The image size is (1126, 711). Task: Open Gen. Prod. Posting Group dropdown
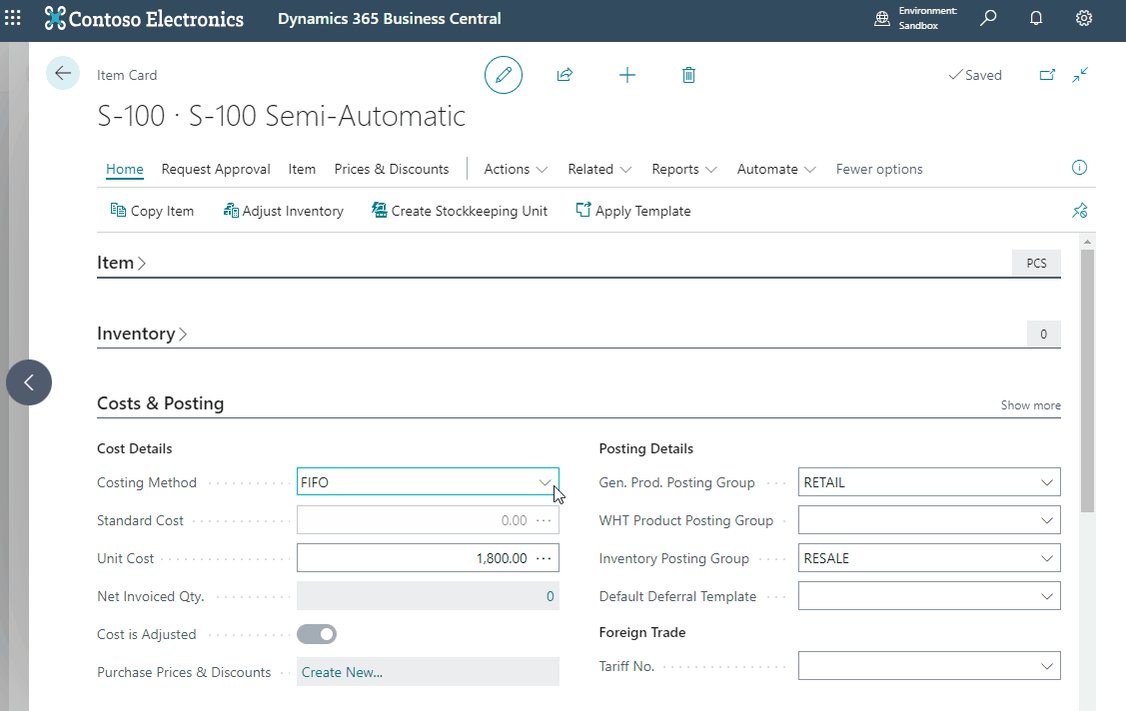(x=1047, y=483)
